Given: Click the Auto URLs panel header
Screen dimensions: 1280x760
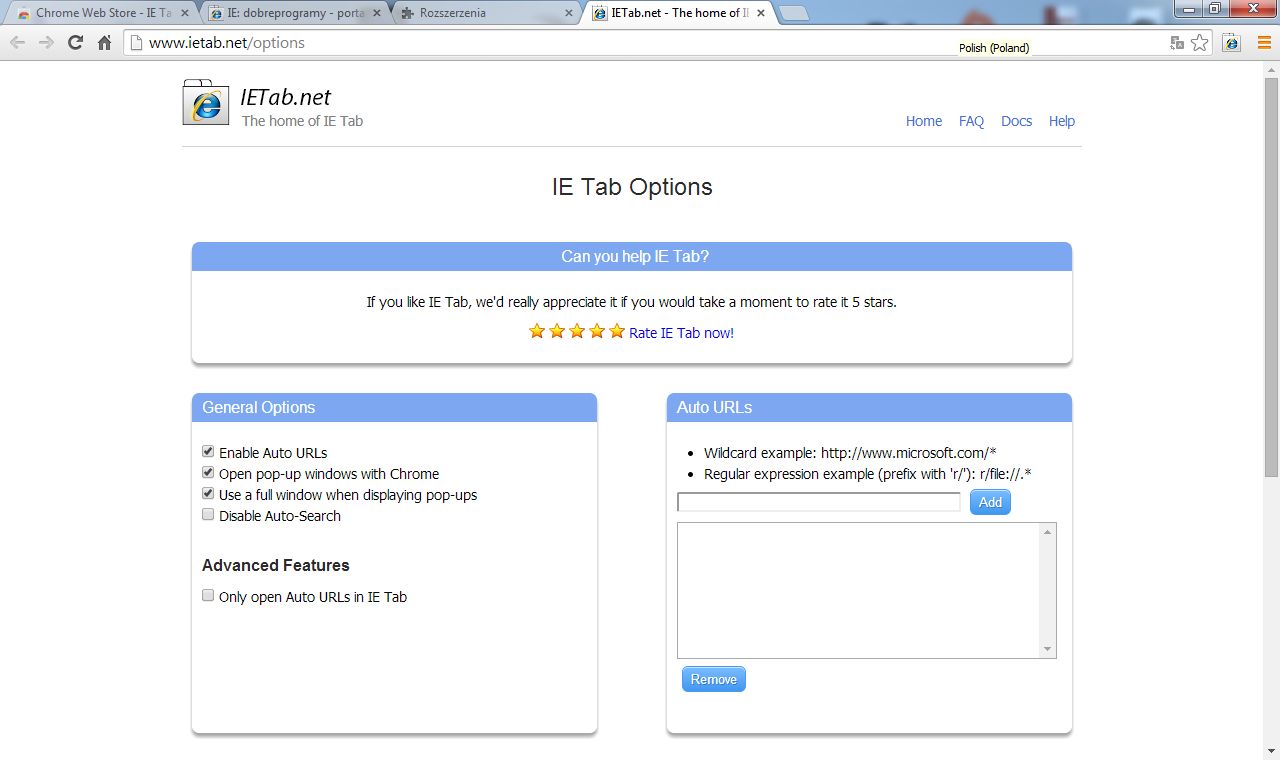Looking at the screenshot, I should [x=869, y=407].
